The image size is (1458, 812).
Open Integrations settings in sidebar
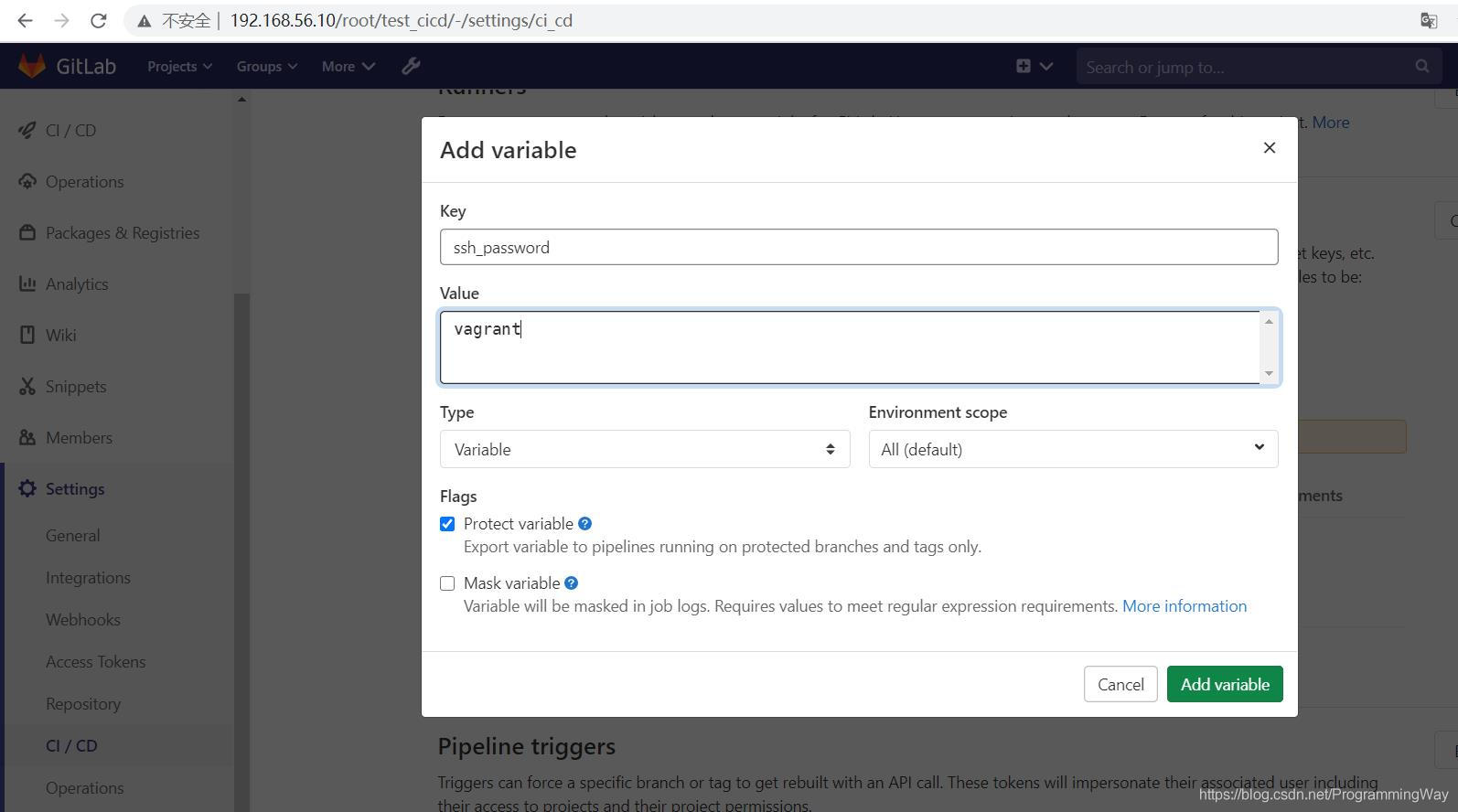click(x=88, y=577)
